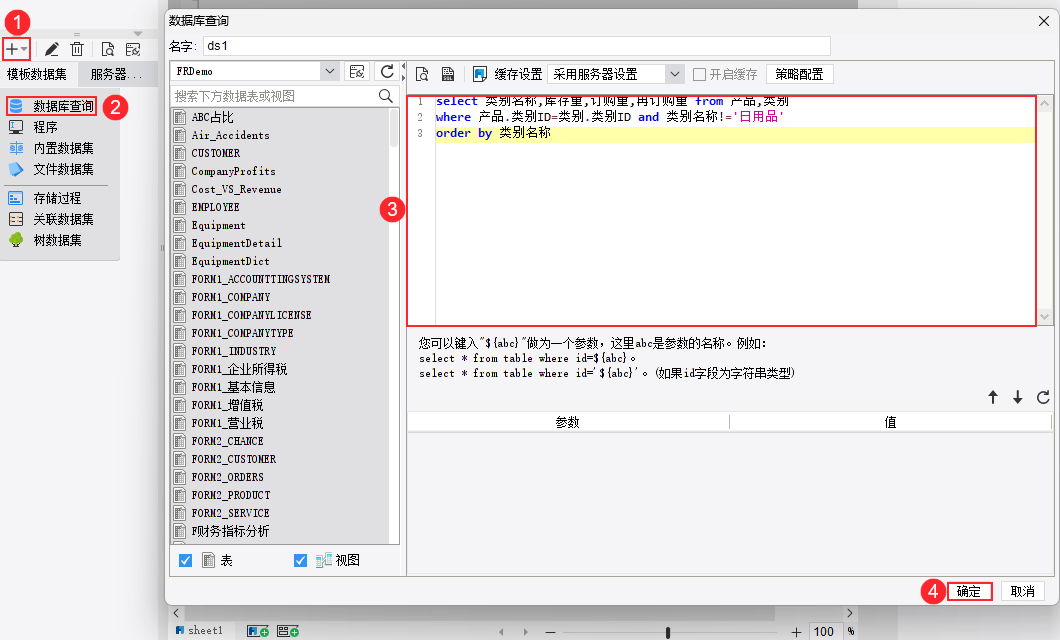This screenshot has height=640, width=1060.
Task: Click the add sheet icon next to sheet1
Action: click(x=258, y=631)
